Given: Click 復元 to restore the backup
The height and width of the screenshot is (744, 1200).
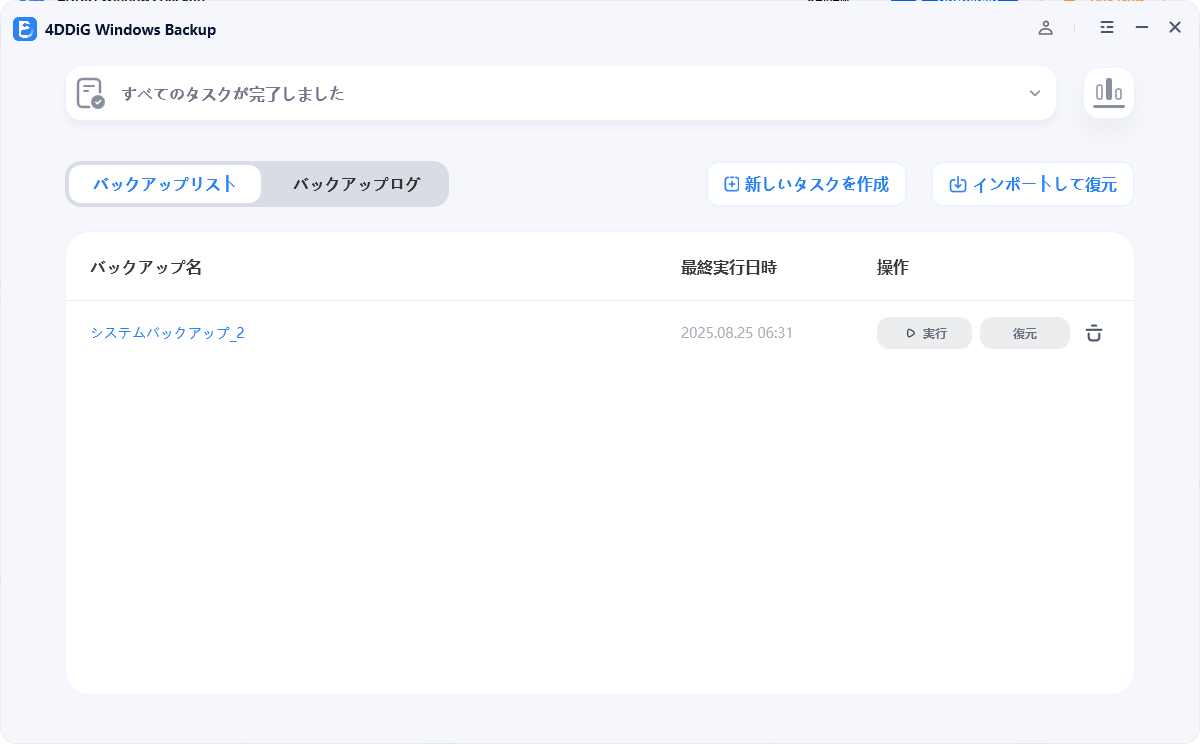Looking at the screenshot, I should pyautogui.click(x=1024, y=332).
